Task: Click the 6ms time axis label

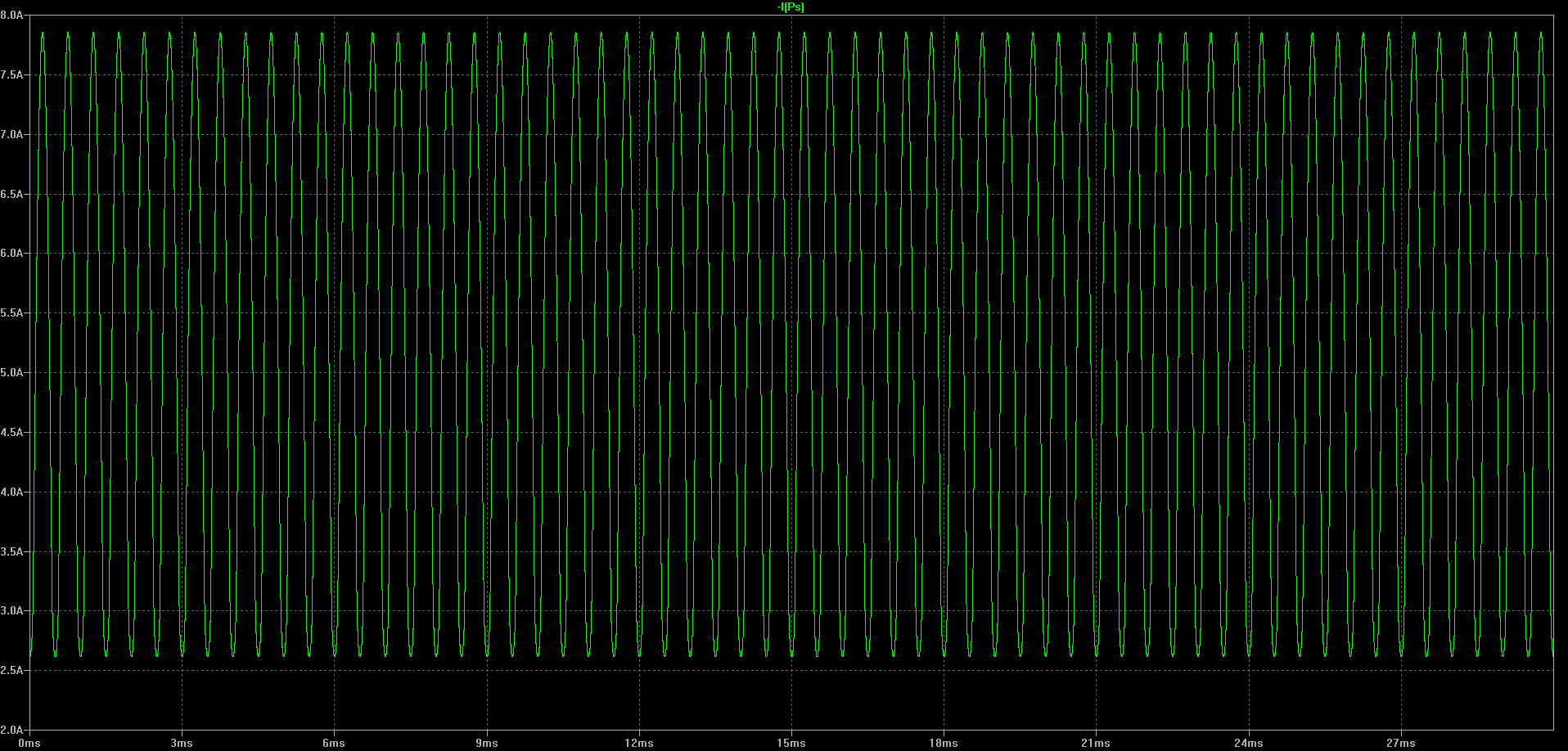Action: (334, 743)
